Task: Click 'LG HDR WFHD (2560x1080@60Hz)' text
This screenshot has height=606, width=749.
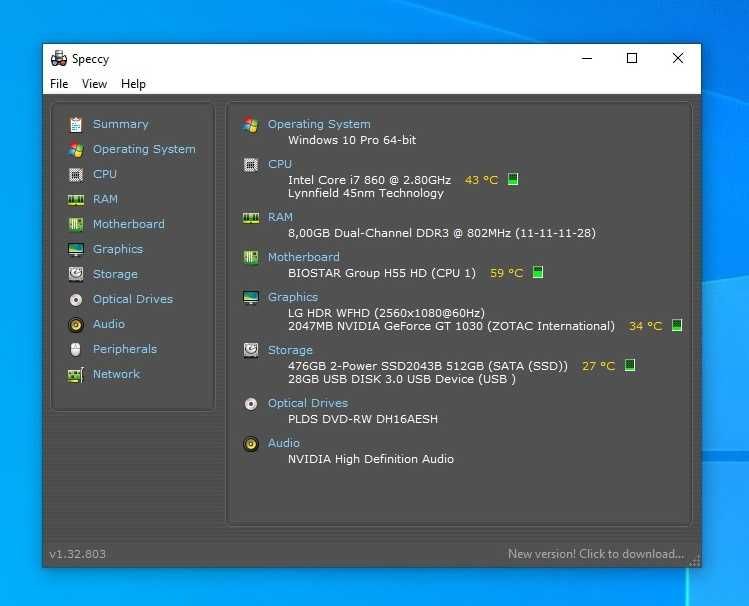Action: click(x=386, y=313)
